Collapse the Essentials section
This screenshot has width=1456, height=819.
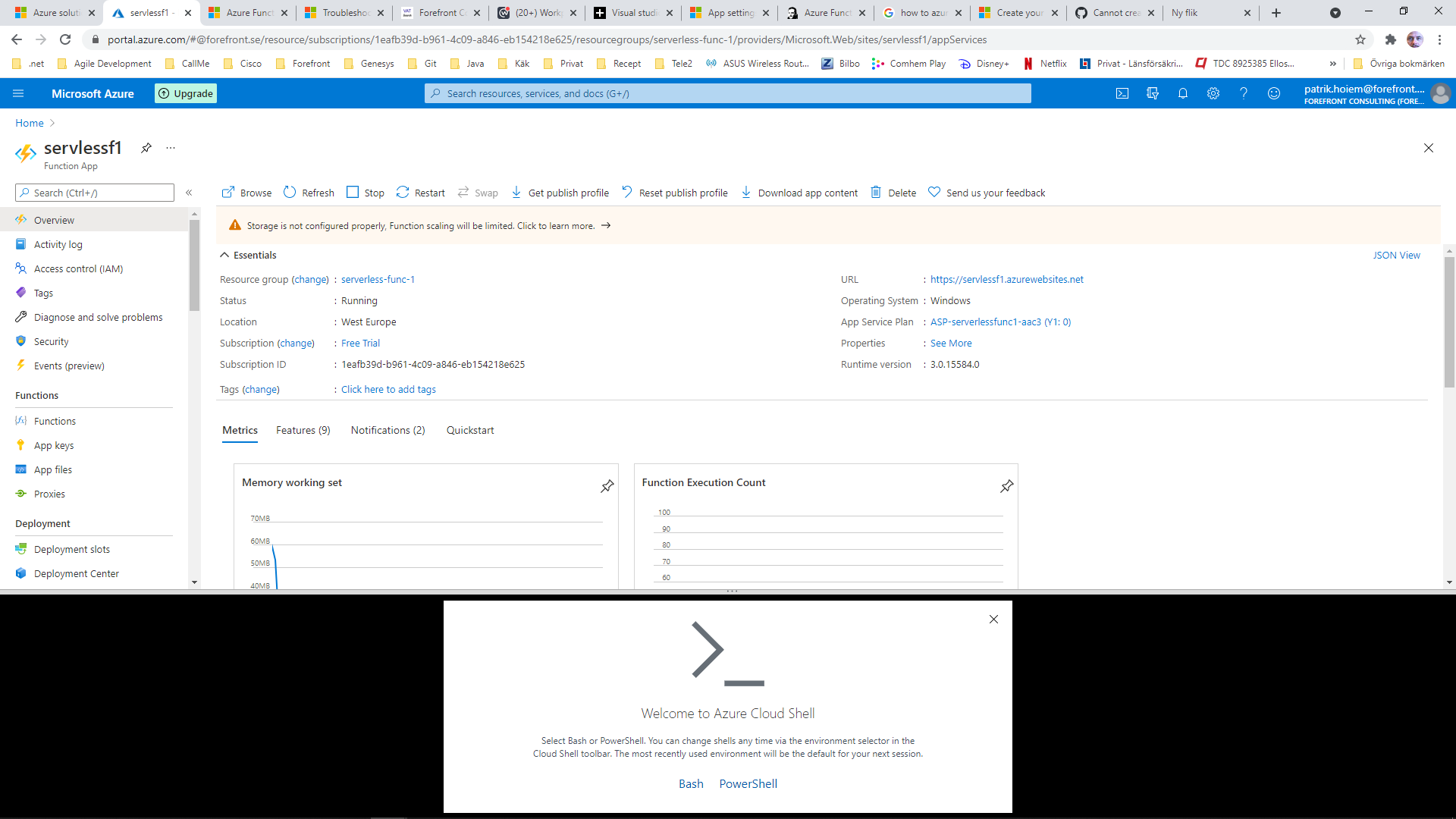[x=224, y=255]
